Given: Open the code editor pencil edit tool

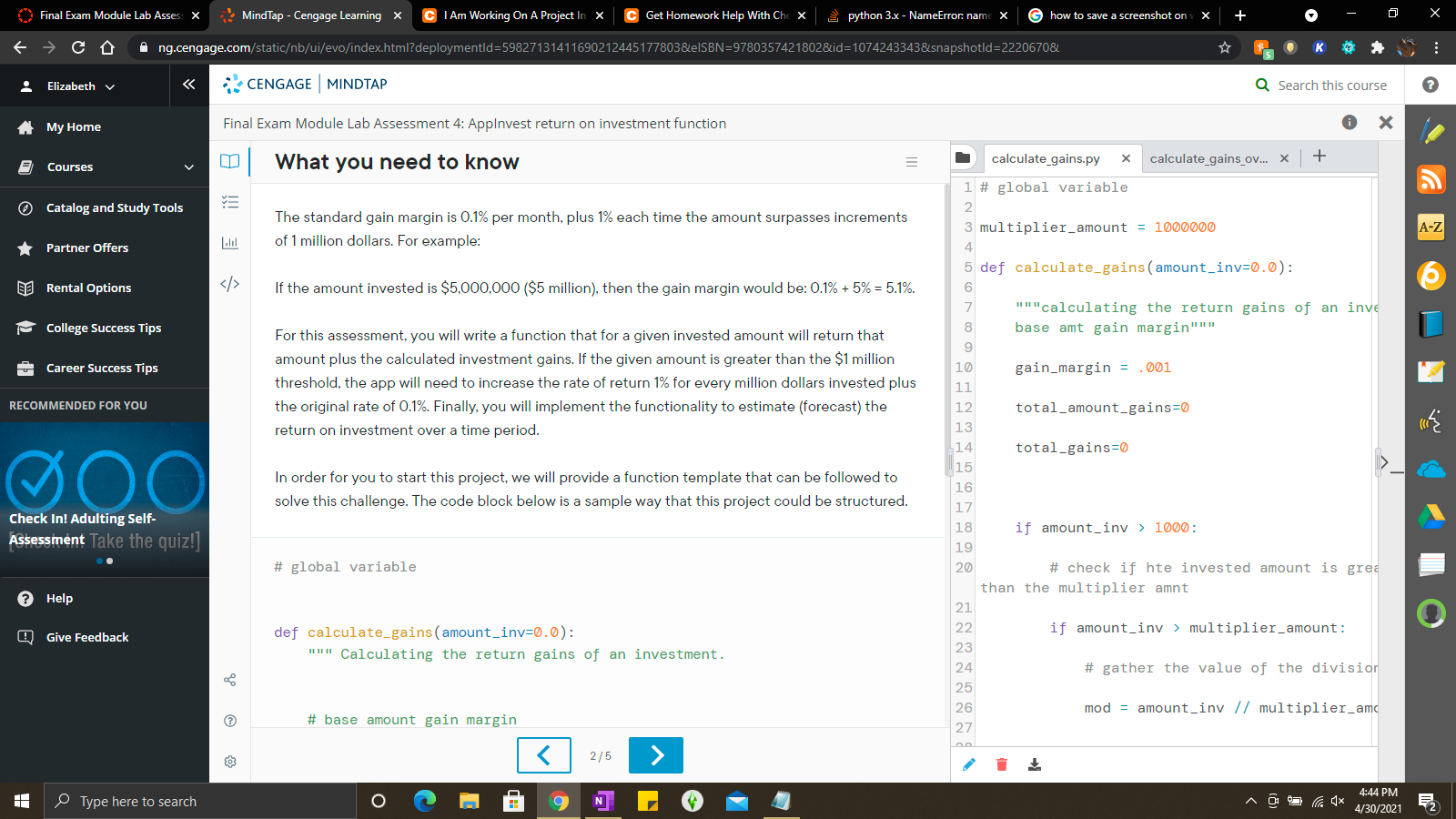Looking at the screenshot, I should pyautogui.click(x=968, y=764).
